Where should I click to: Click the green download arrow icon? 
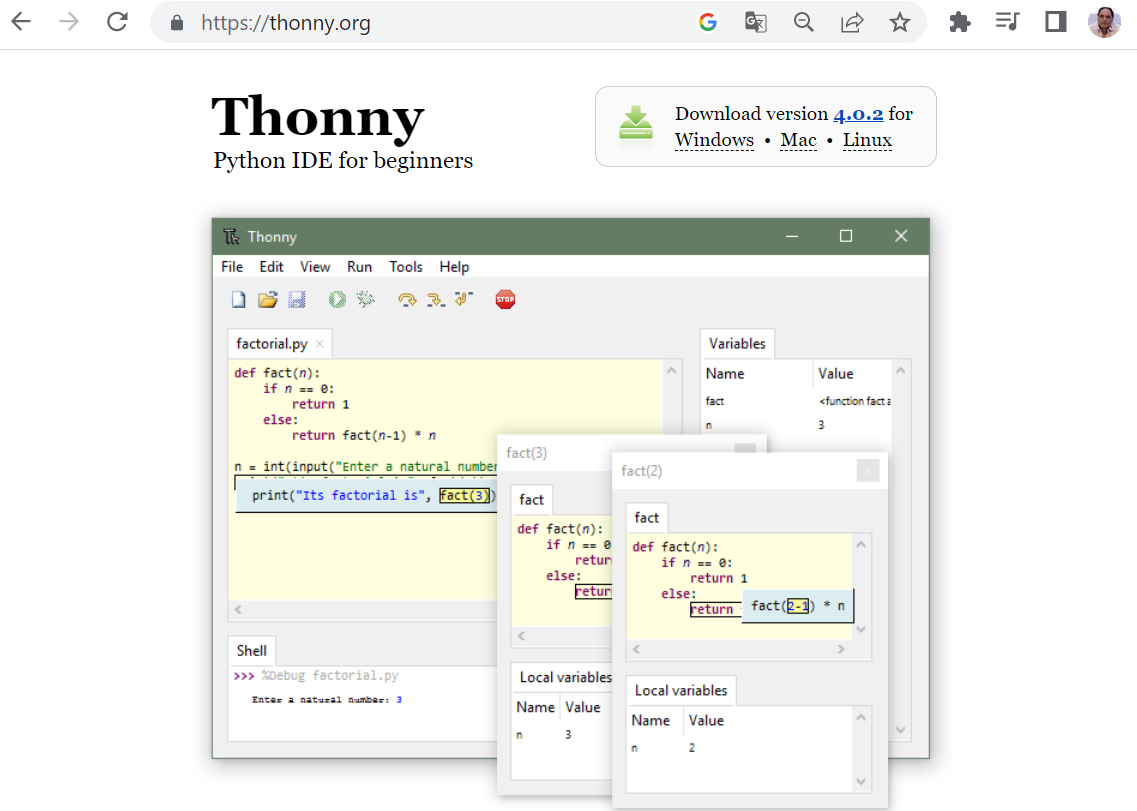click(x=636, y=125)
